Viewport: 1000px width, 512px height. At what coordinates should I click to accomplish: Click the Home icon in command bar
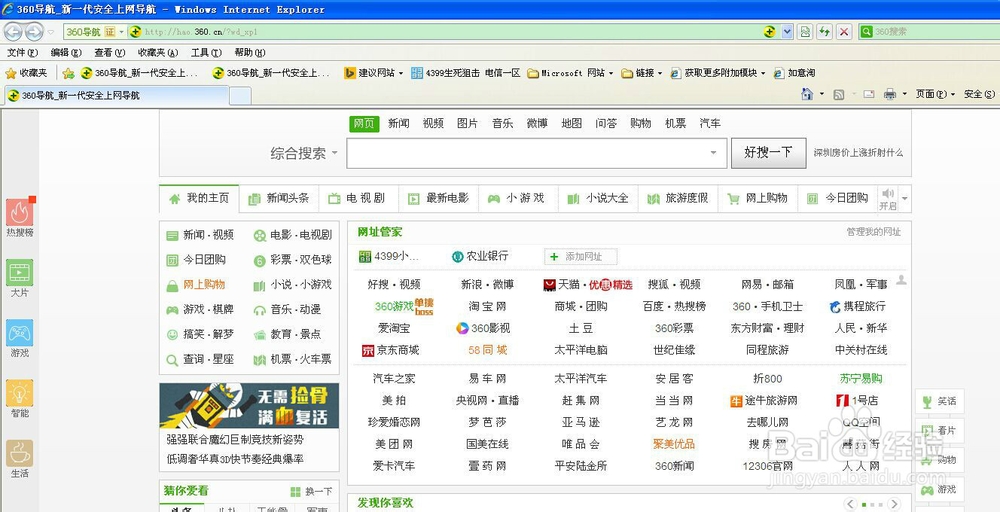807,94
